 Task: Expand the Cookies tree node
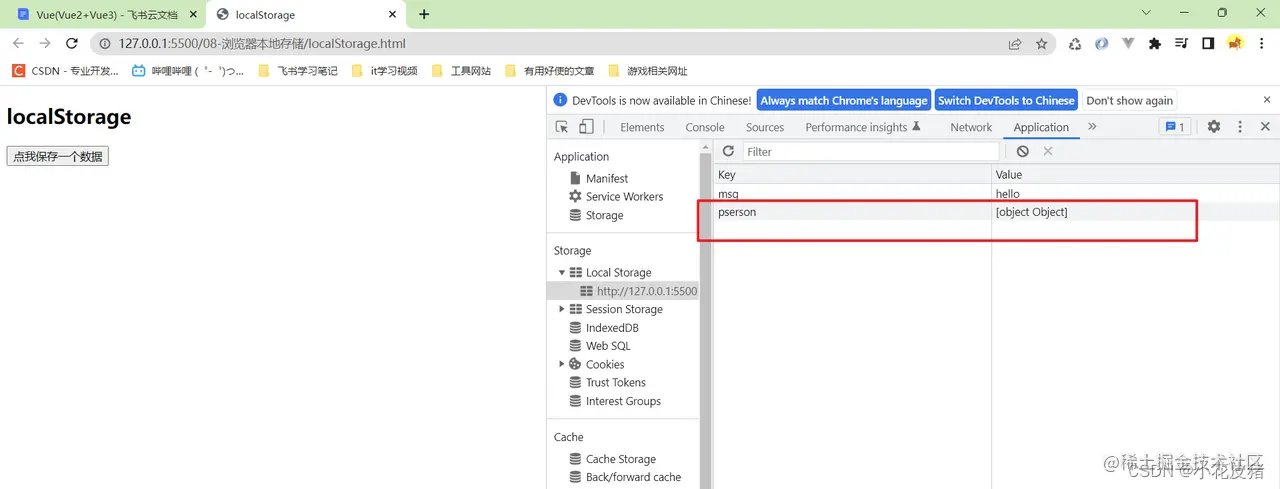point(562,364)
